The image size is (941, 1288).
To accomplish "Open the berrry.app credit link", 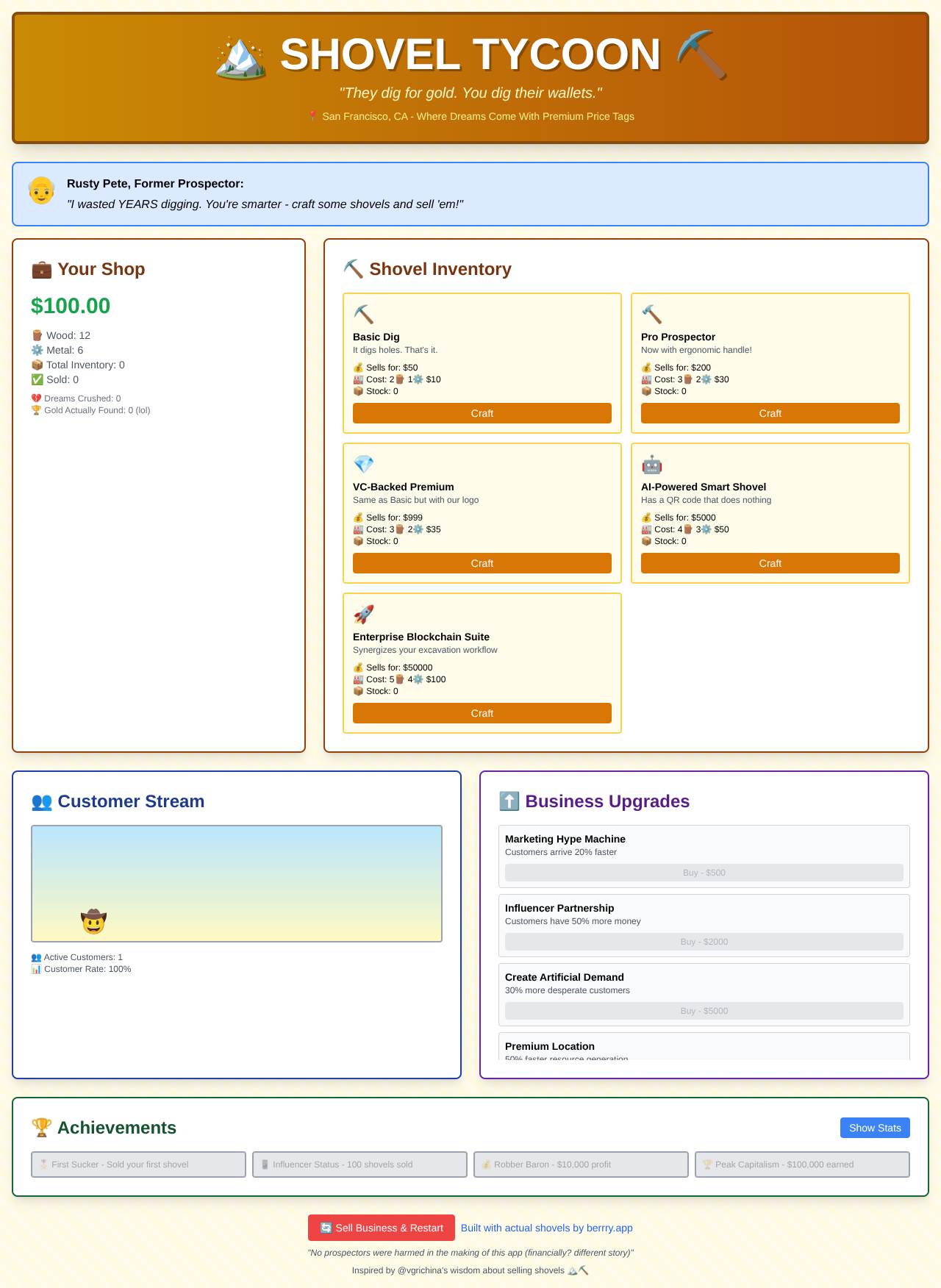I will (x=546, y=1228).
